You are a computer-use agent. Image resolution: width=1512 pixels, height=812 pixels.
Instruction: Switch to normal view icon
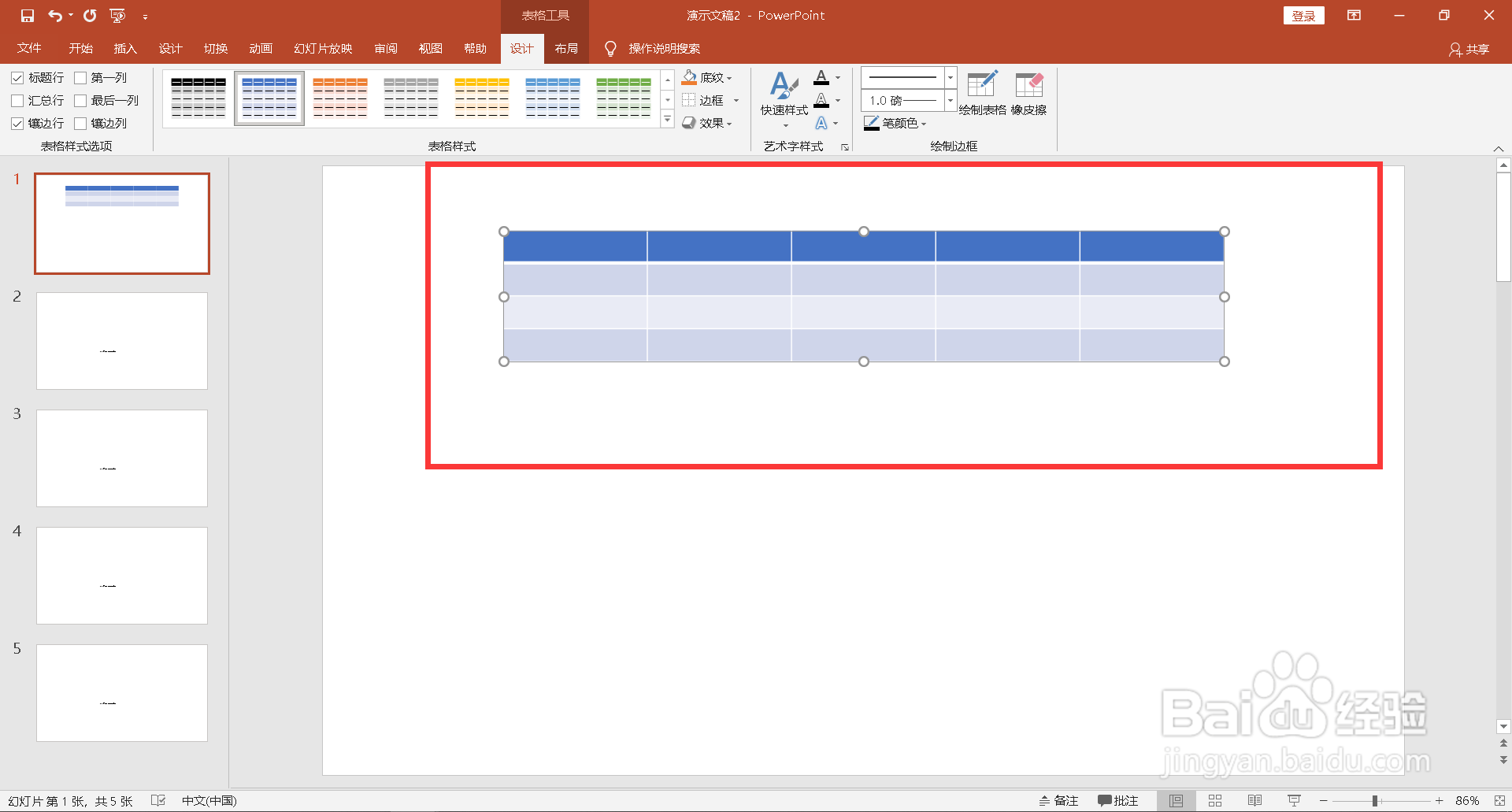[x=1176, y=801]
